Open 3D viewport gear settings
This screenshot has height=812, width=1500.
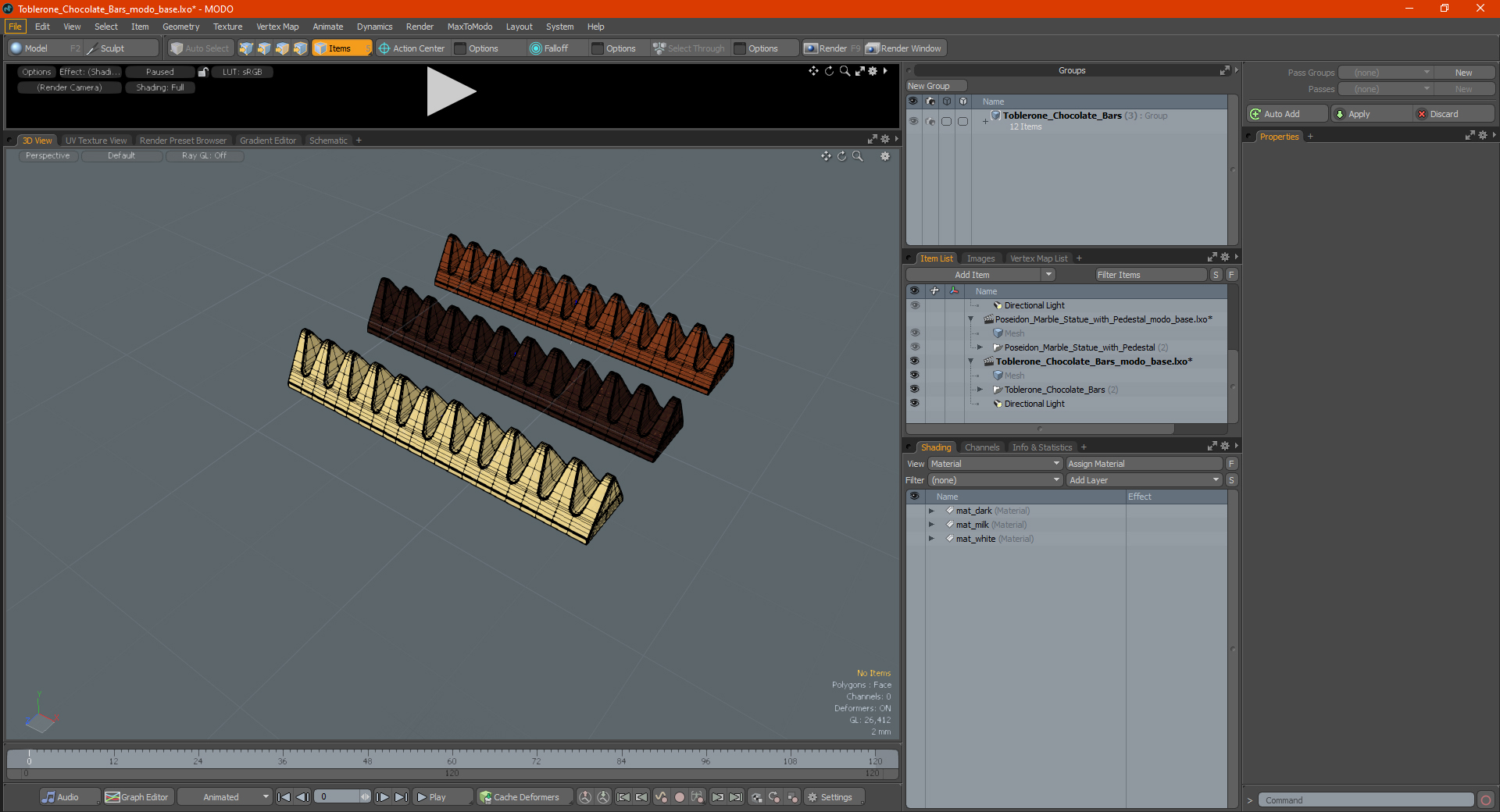(885, 156)
